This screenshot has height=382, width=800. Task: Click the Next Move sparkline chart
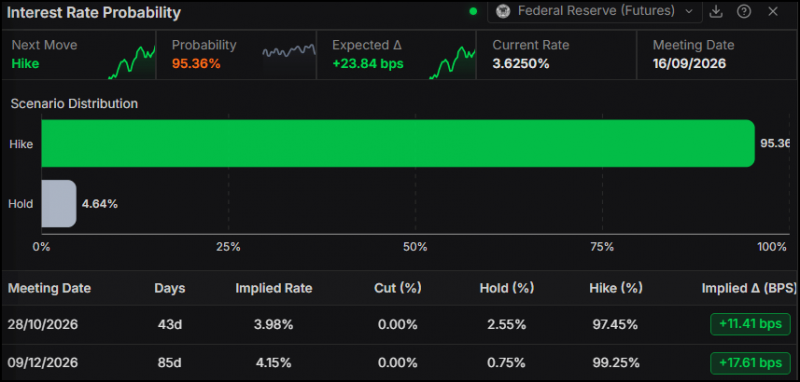coord(132,62)
